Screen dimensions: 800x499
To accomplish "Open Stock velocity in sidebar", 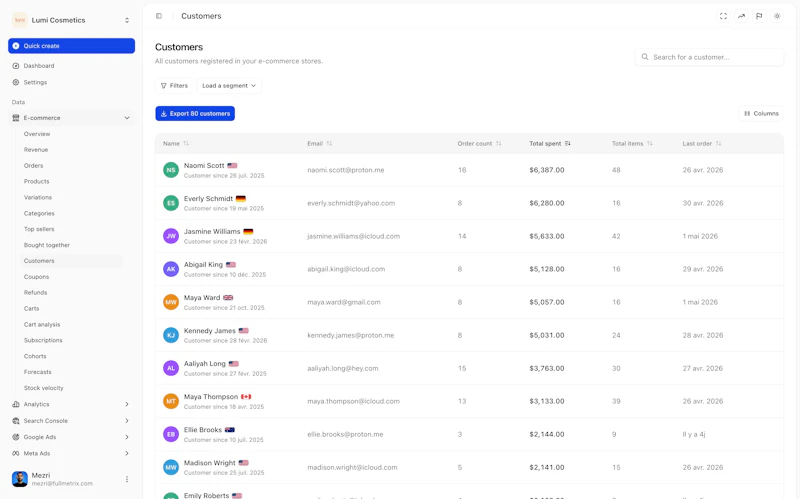I will point(43,388).
